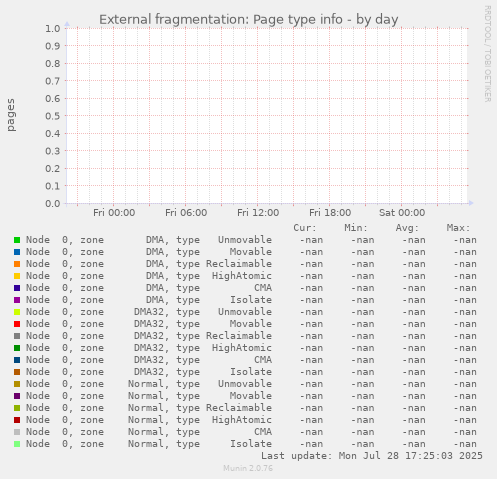Click inside the empty graph plot area

(x=267, y=116)
